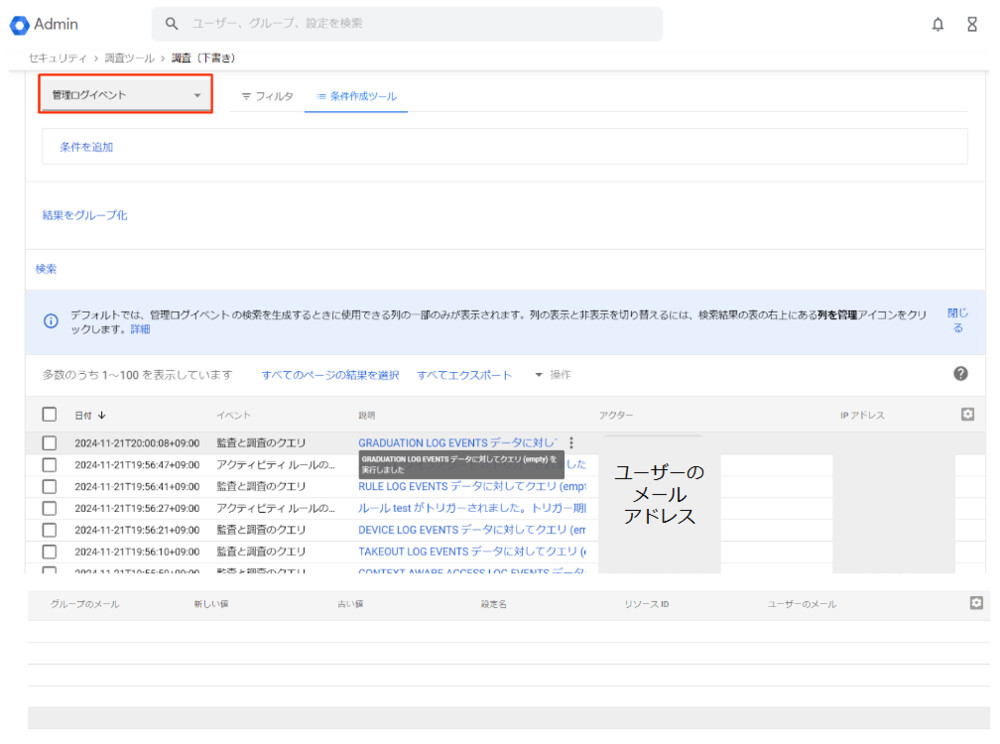Click column settings gear beside ユーザーのメール
Viewport: 1000px width, 744px height.
click(x=976, y=602)
